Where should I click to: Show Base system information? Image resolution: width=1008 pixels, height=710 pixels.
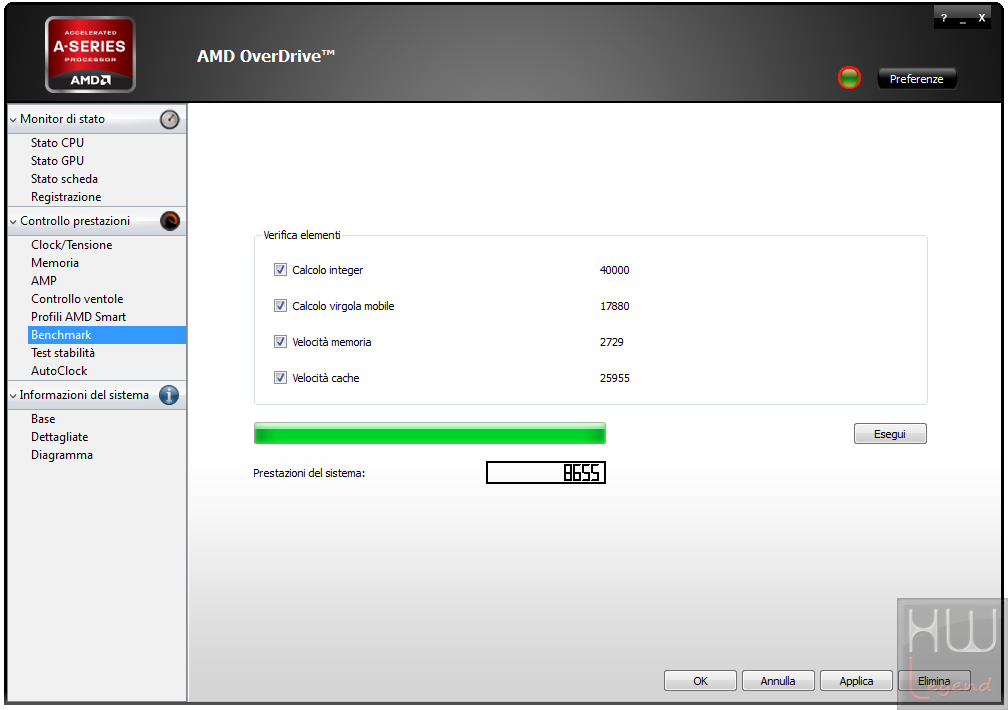pos(43,419)
